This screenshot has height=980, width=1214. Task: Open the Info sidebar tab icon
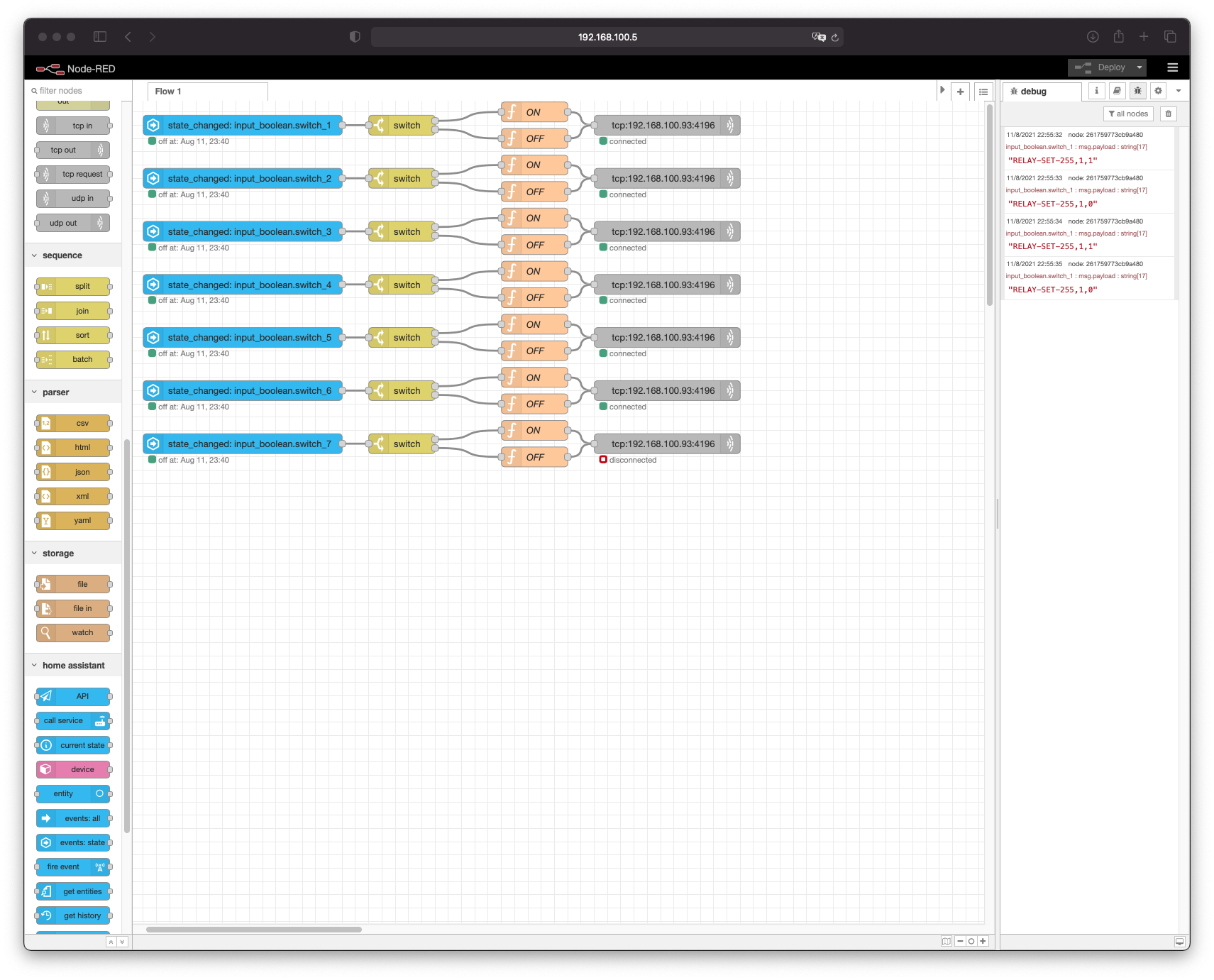click(1096, 91)
